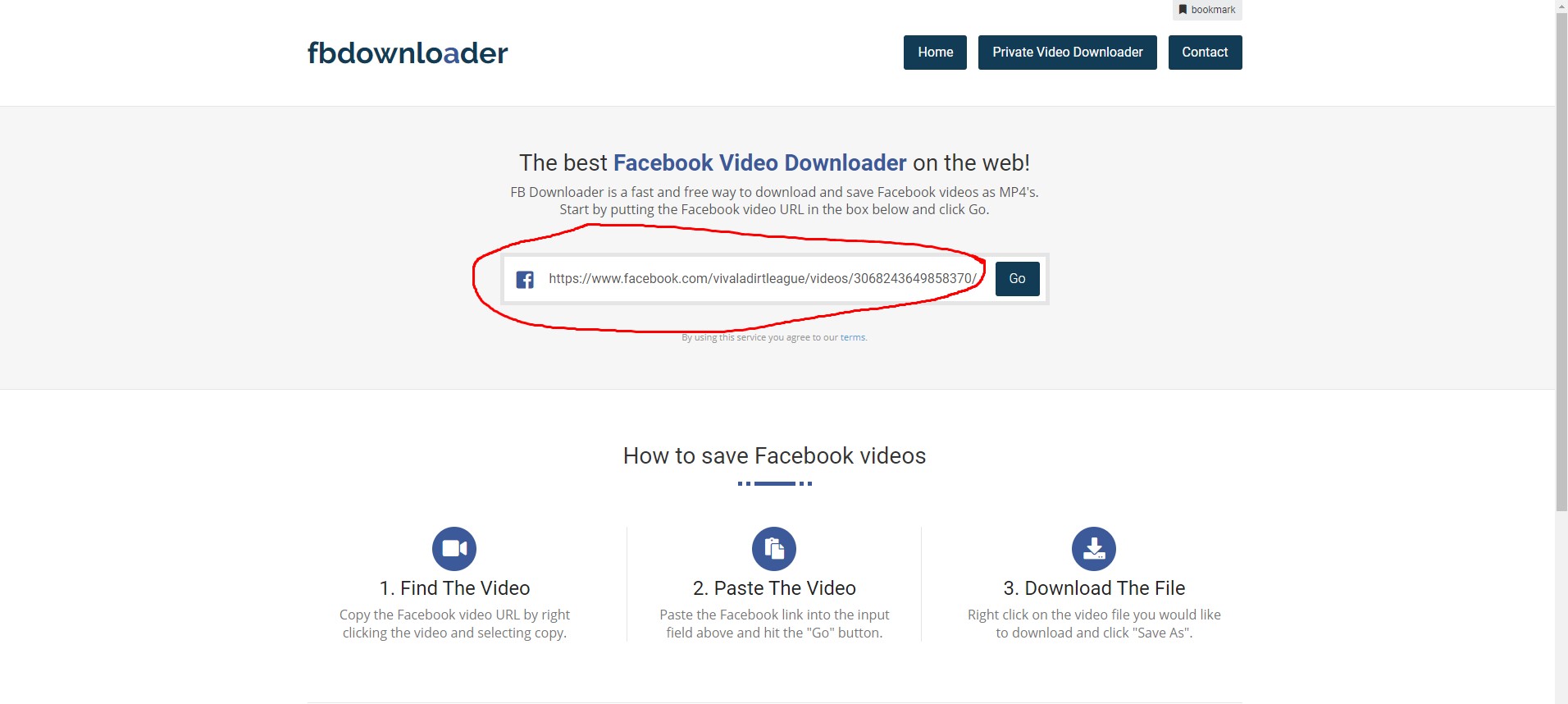Open the Home page
The height and width of the screenshot is (704, 1568).
935,53
